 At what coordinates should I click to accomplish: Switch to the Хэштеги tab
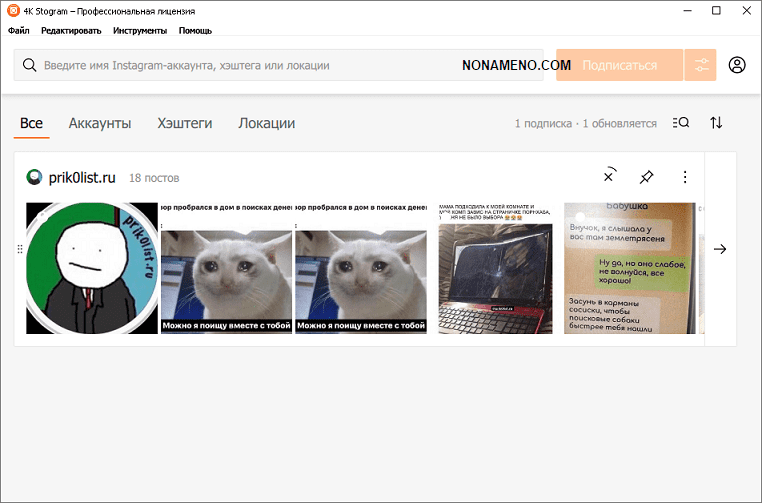[x=185, y=123]
